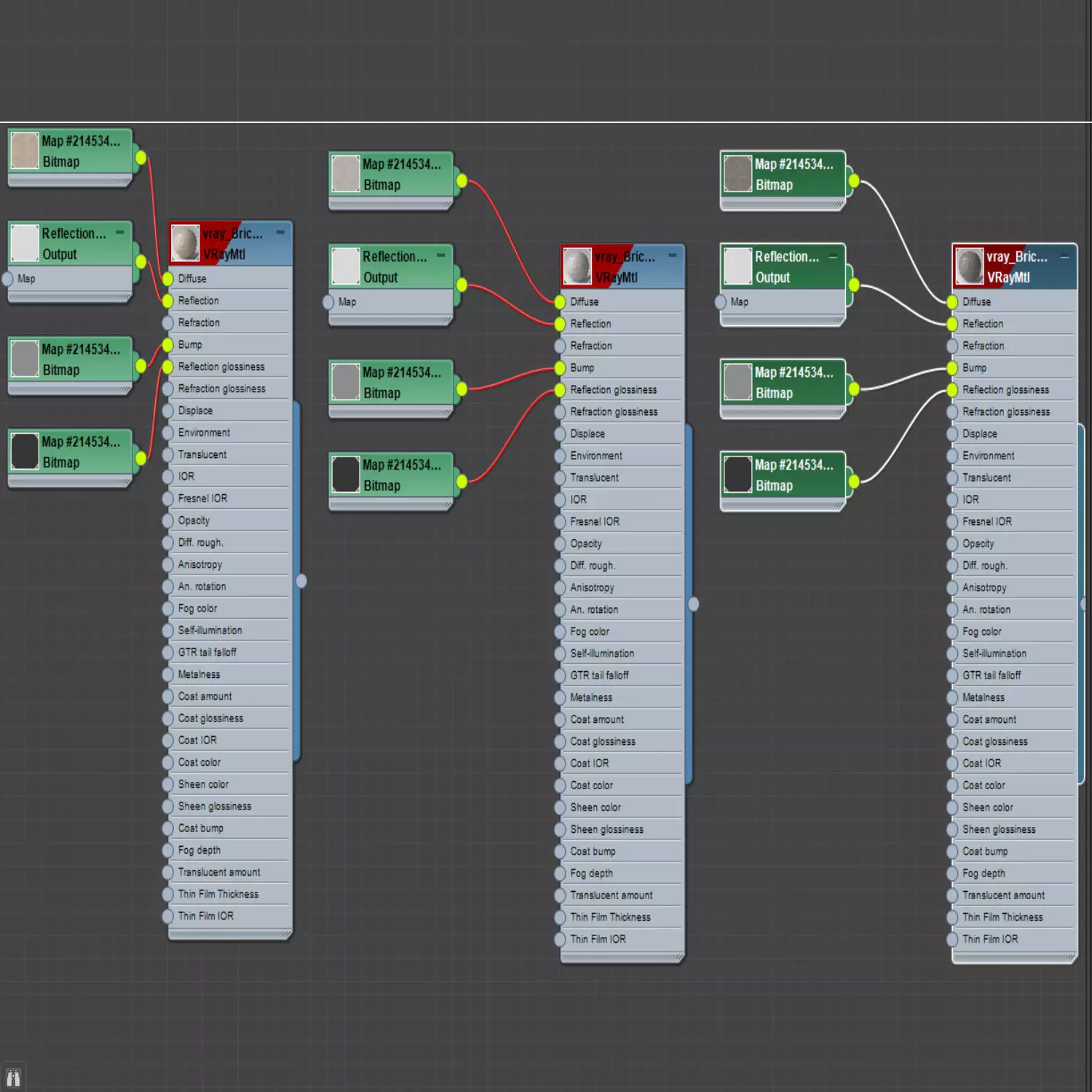Click the yellow output socket of the middle Reflection Output
The image size is (1092, 1092).
(462, 285)
